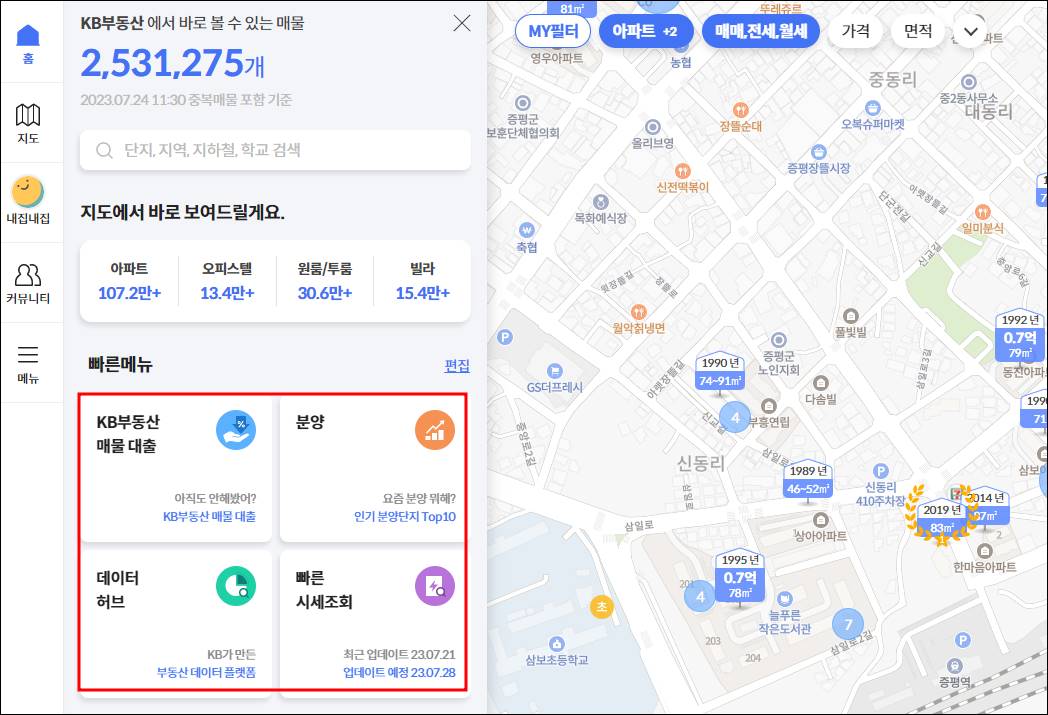Click the 장뜰순대 restaurant icon
The image size is (1048, 715).
tap(740, 110)
